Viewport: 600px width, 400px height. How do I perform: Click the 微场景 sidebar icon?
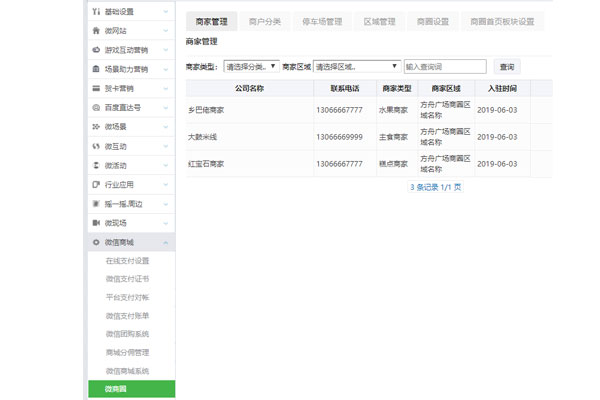pos(96,127)
